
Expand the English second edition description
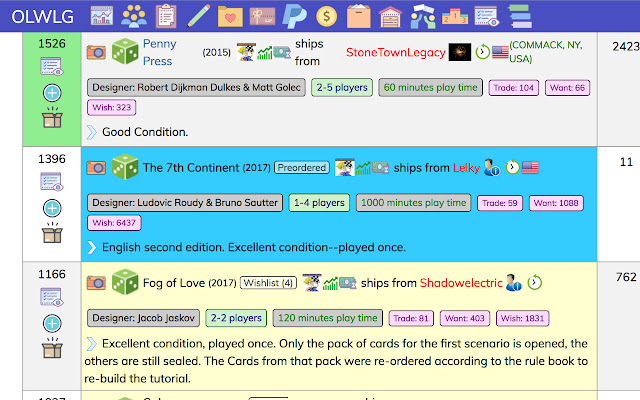[92, 247]
